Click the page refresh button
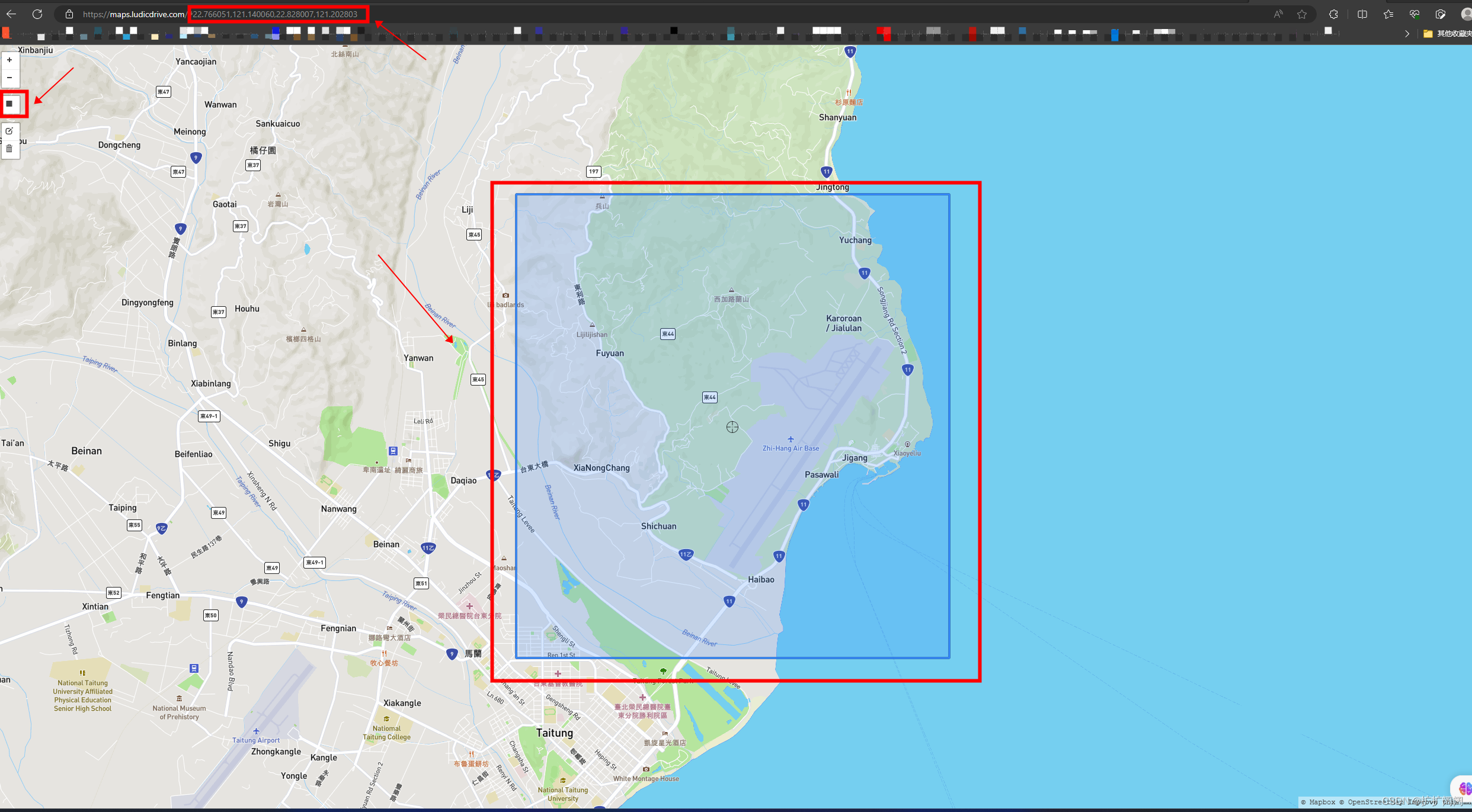1472x812 pixels. 37,14
